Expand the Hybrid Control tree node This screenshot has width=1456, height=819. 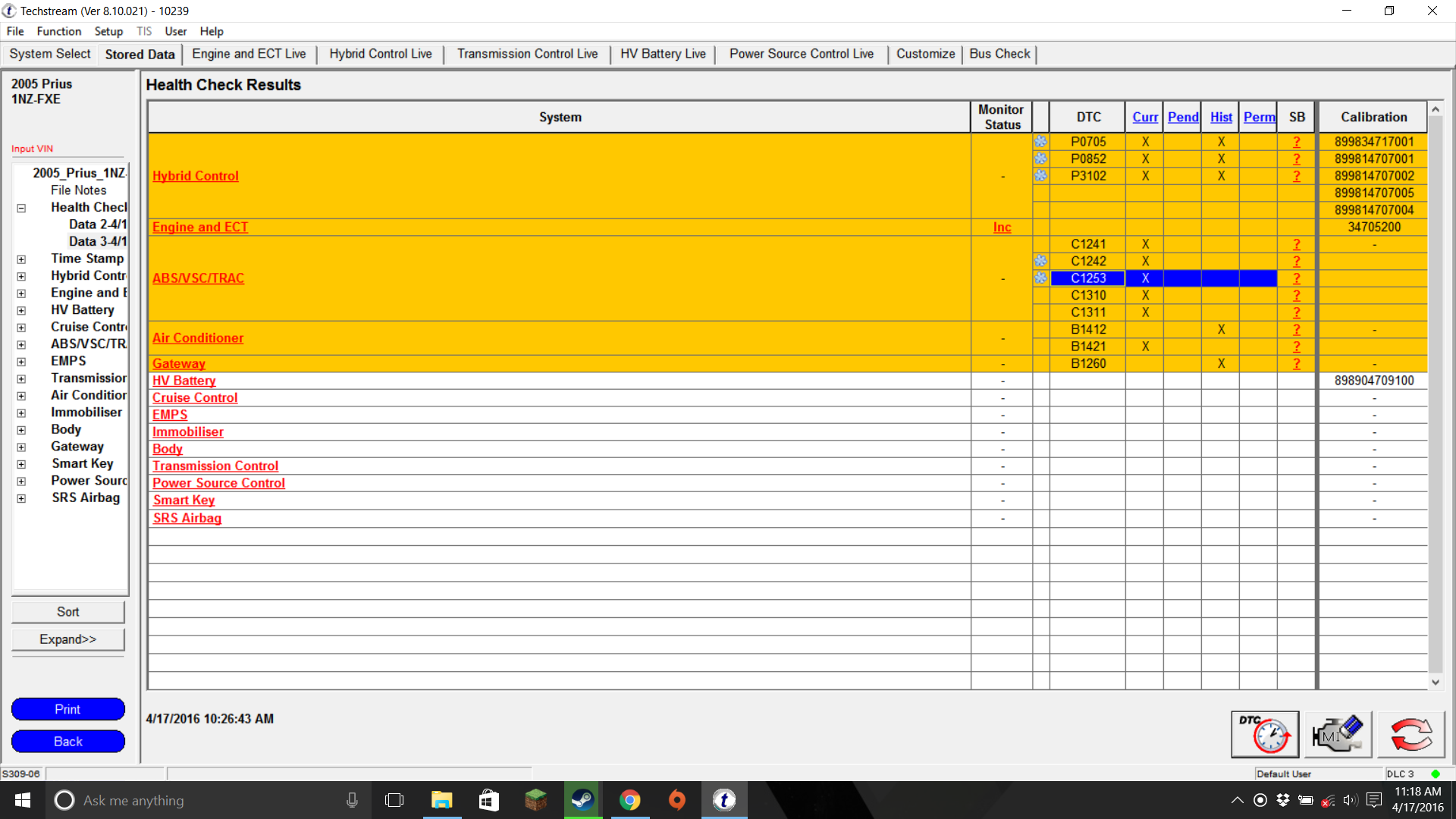21,277
